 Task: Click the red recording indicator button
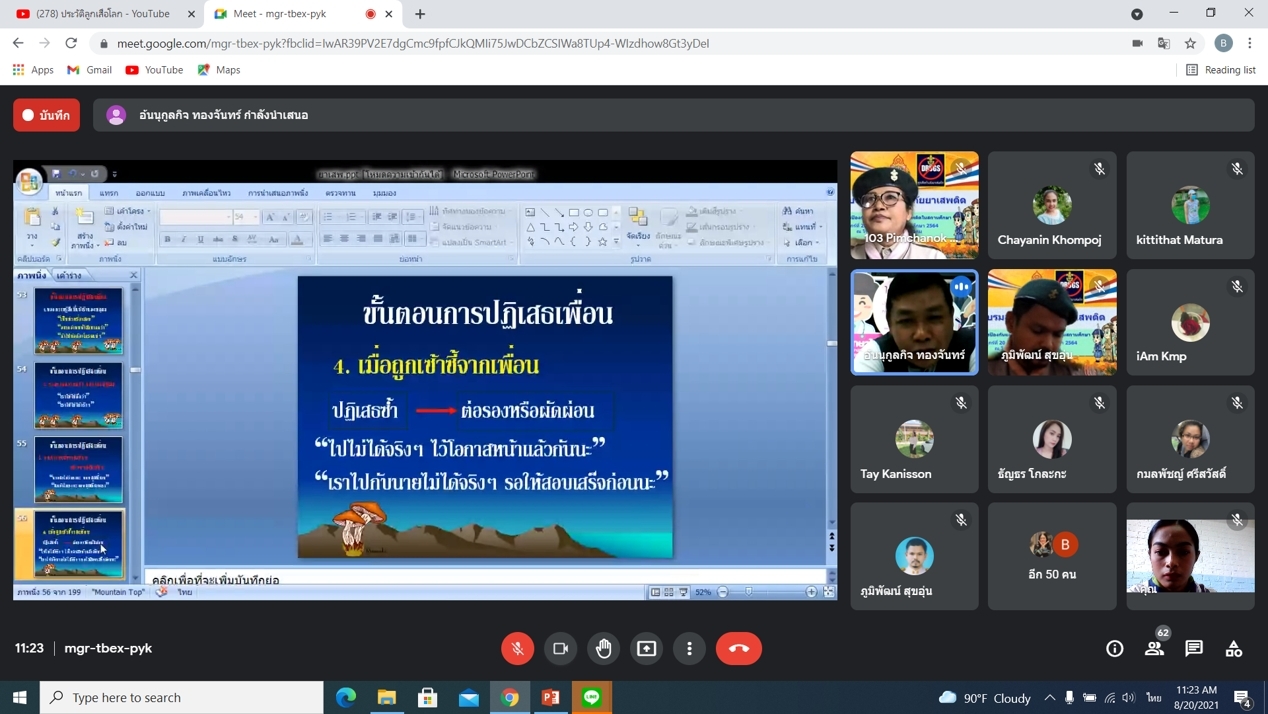tap(47, 115)
